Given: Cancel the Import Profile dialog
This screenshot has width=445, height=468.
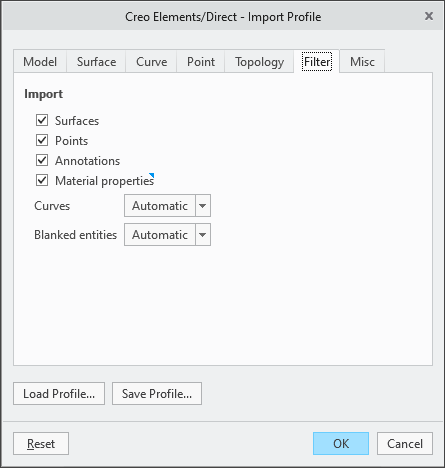Looking at the screenshot, I should (405, 444).
